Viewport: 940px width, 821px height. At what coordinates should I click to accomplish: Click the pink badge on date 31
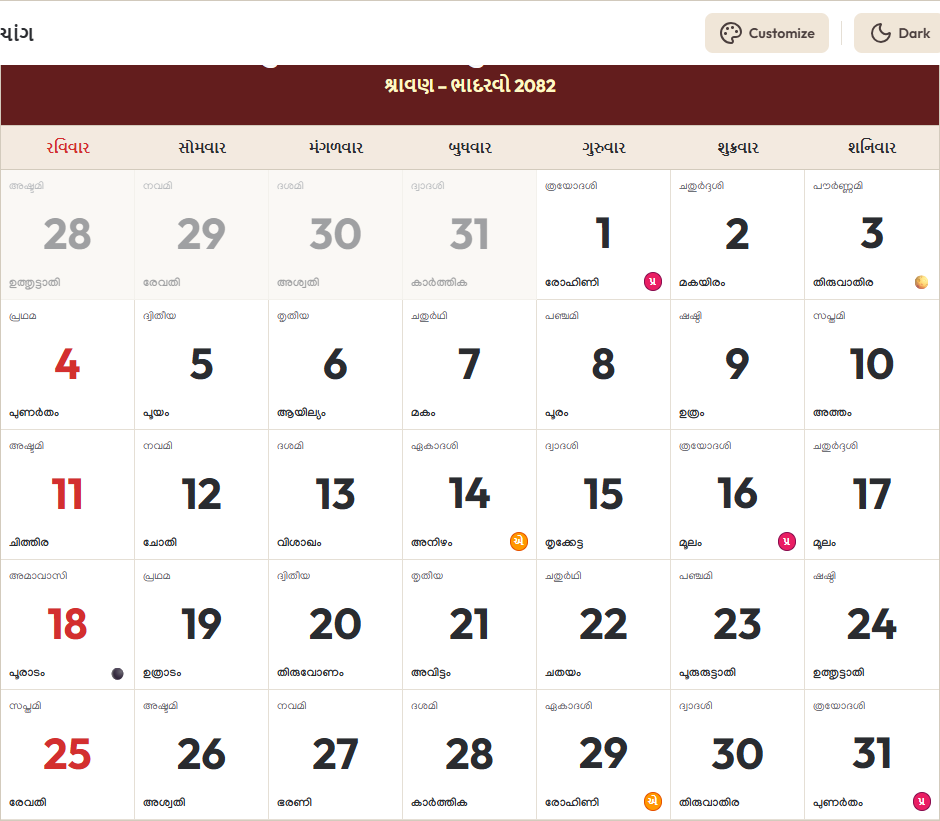tap(921, 801)
